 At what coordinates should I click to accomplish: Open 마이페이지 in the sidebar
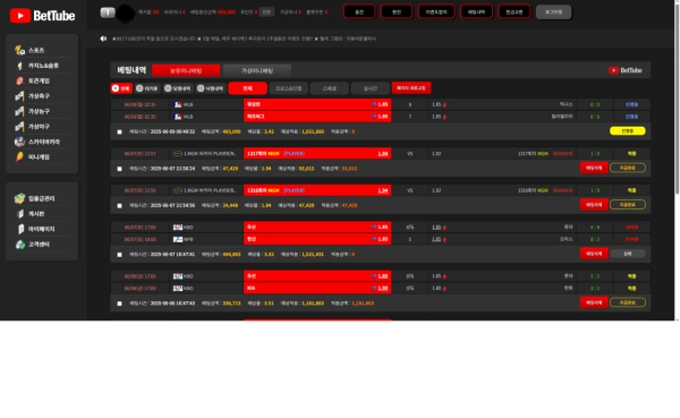point(40,229)
